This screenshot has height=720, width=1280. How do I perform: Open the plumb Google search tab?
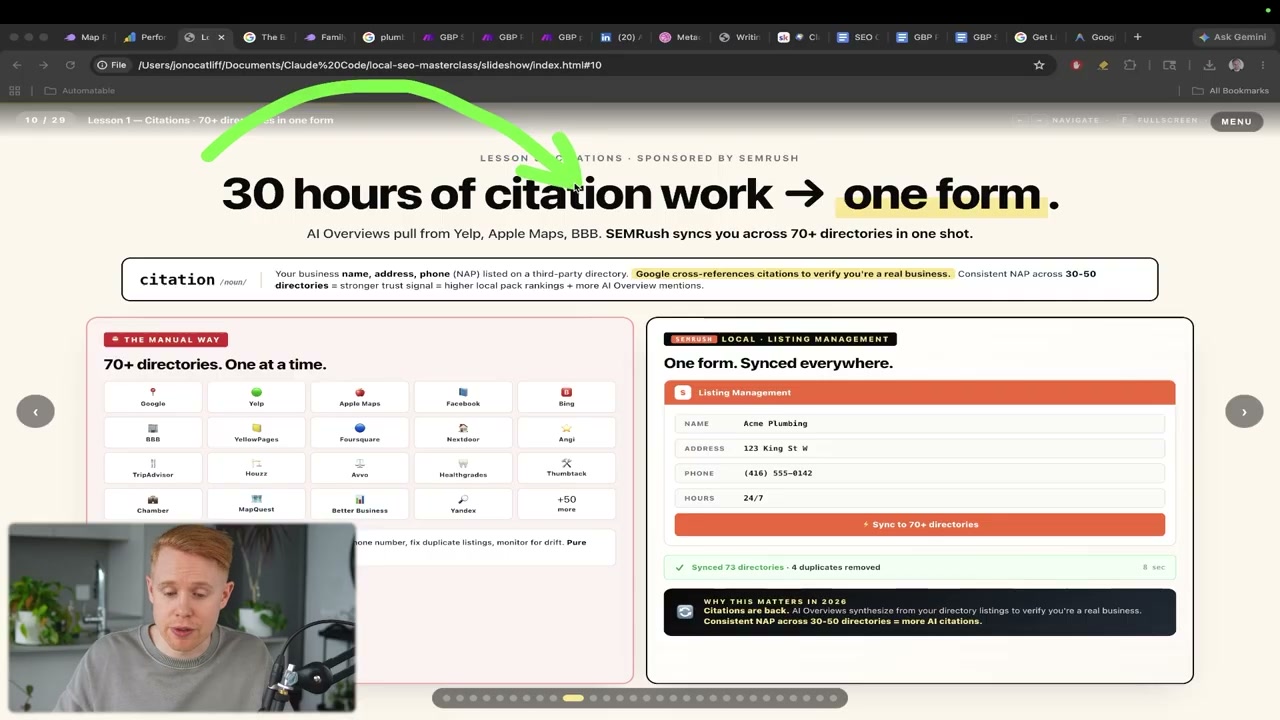(x=384, y=37)
